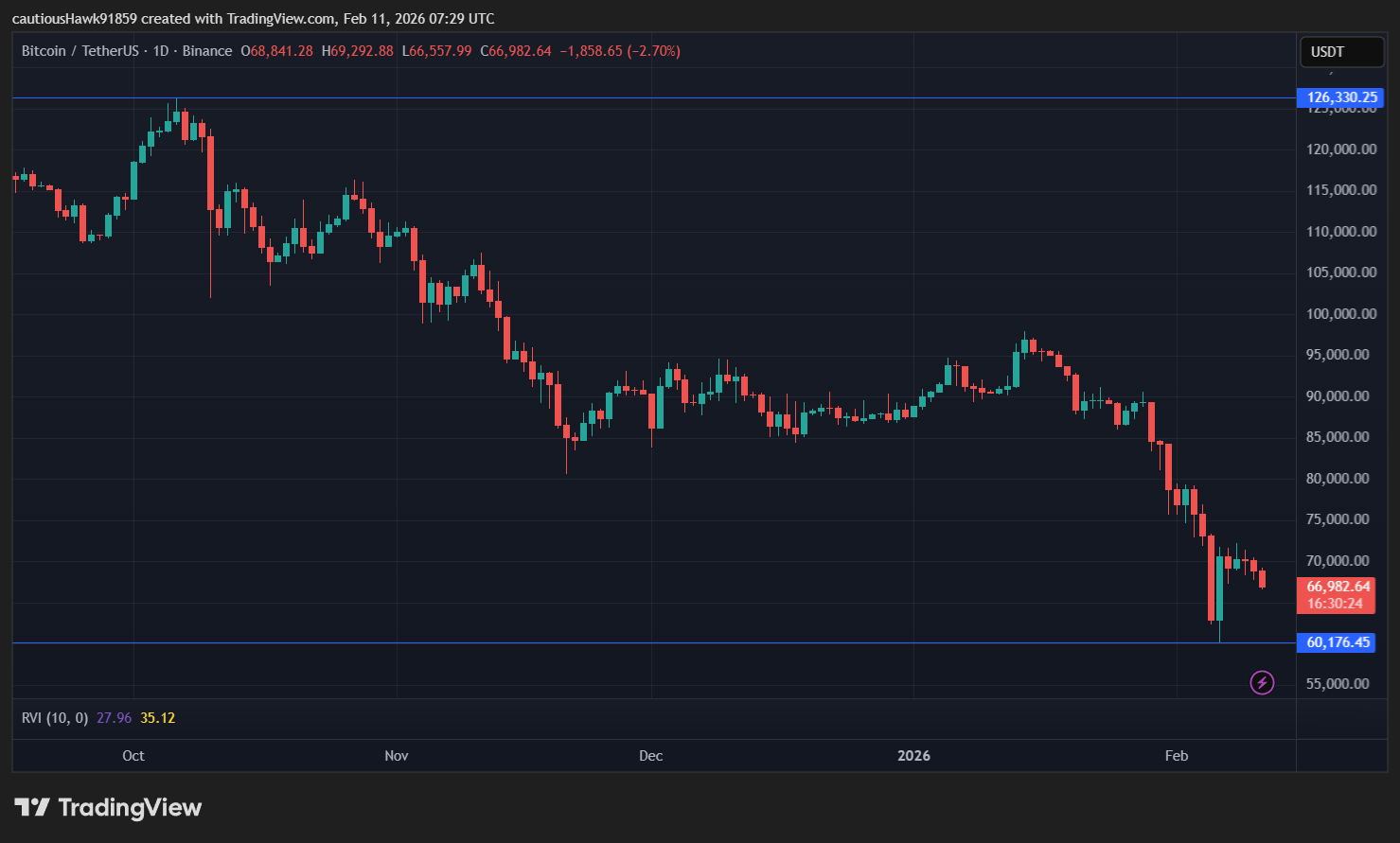The width and height of the screenshot is (1400, 843).
Task: Click the purple lightning quick-trade icon
Action: pos(1262,682)
